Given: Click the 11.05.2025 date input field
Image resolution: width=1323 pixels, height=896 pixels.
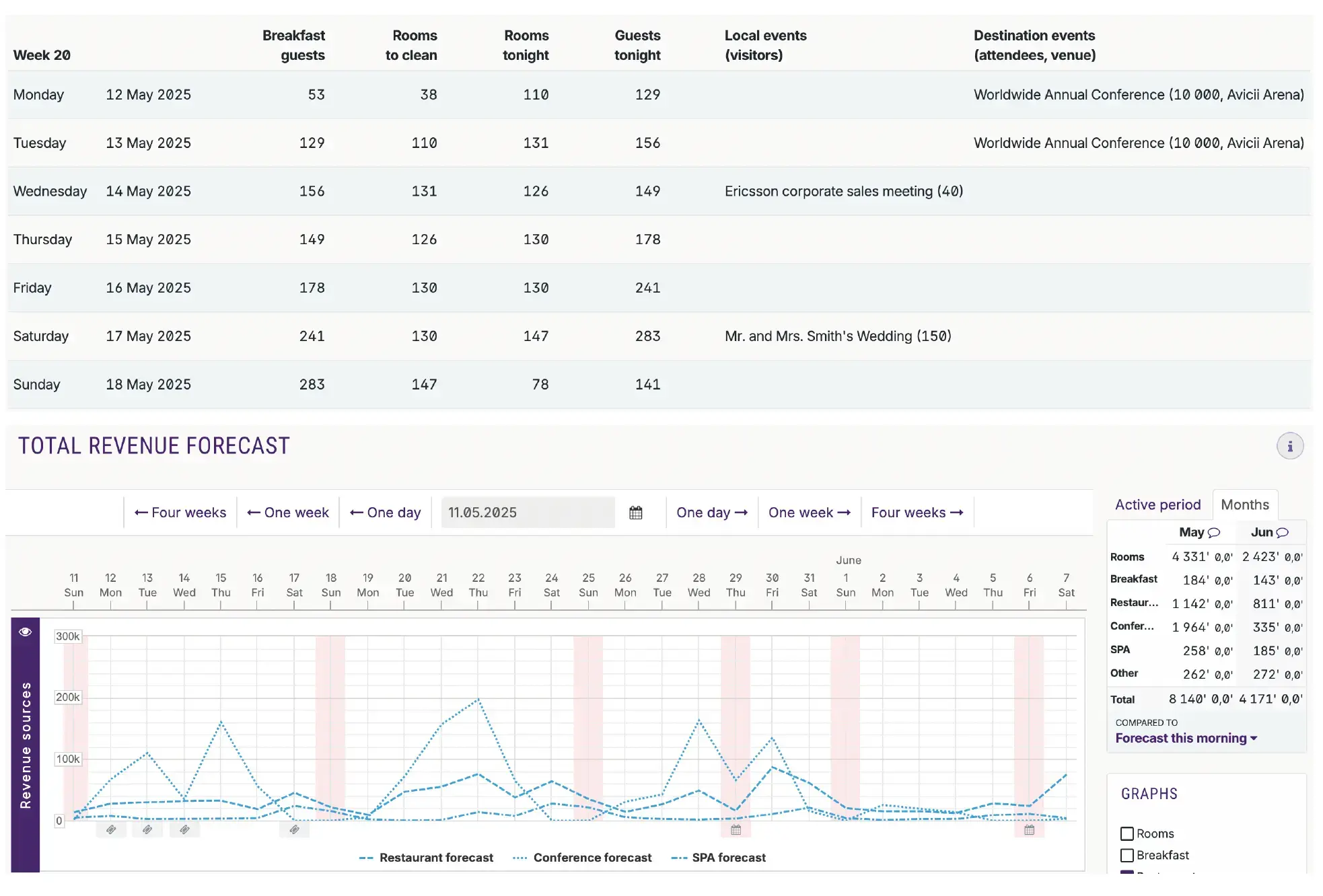Looking at the screenshot, I should pos(528,512).
